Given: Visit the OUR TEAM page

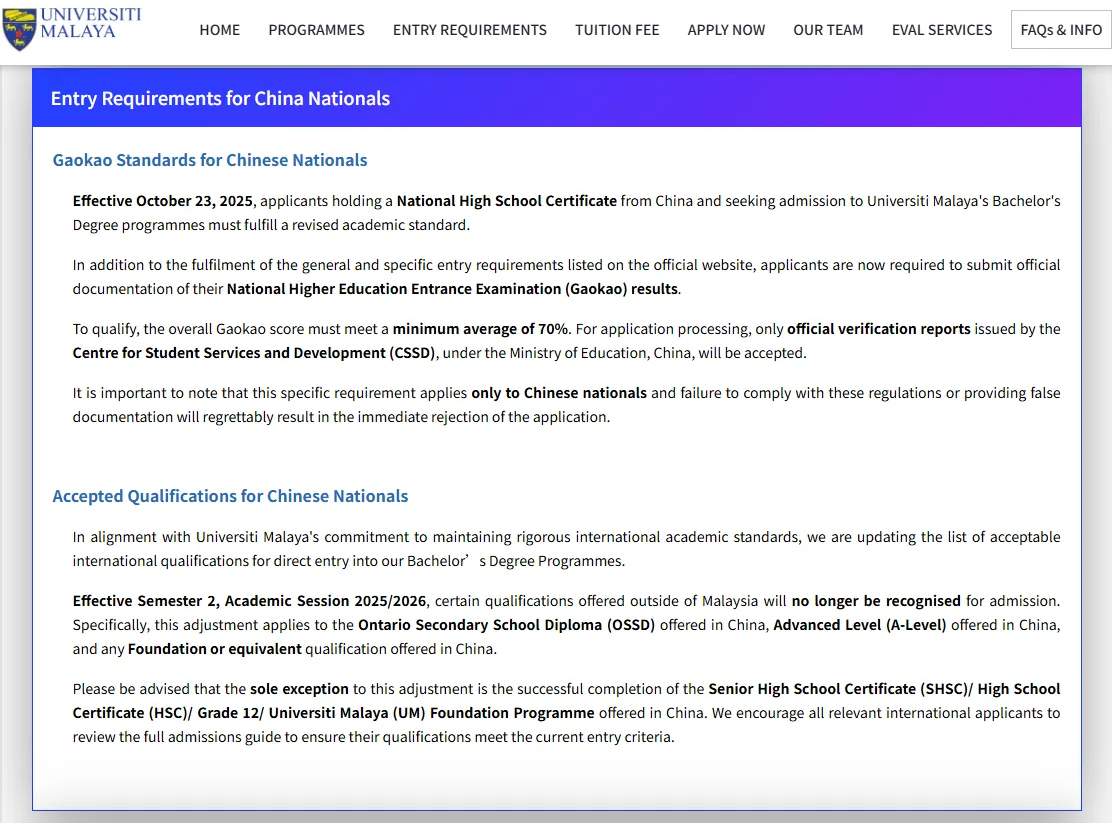Looking at the screenshot, I should click(x=828, y=30).
